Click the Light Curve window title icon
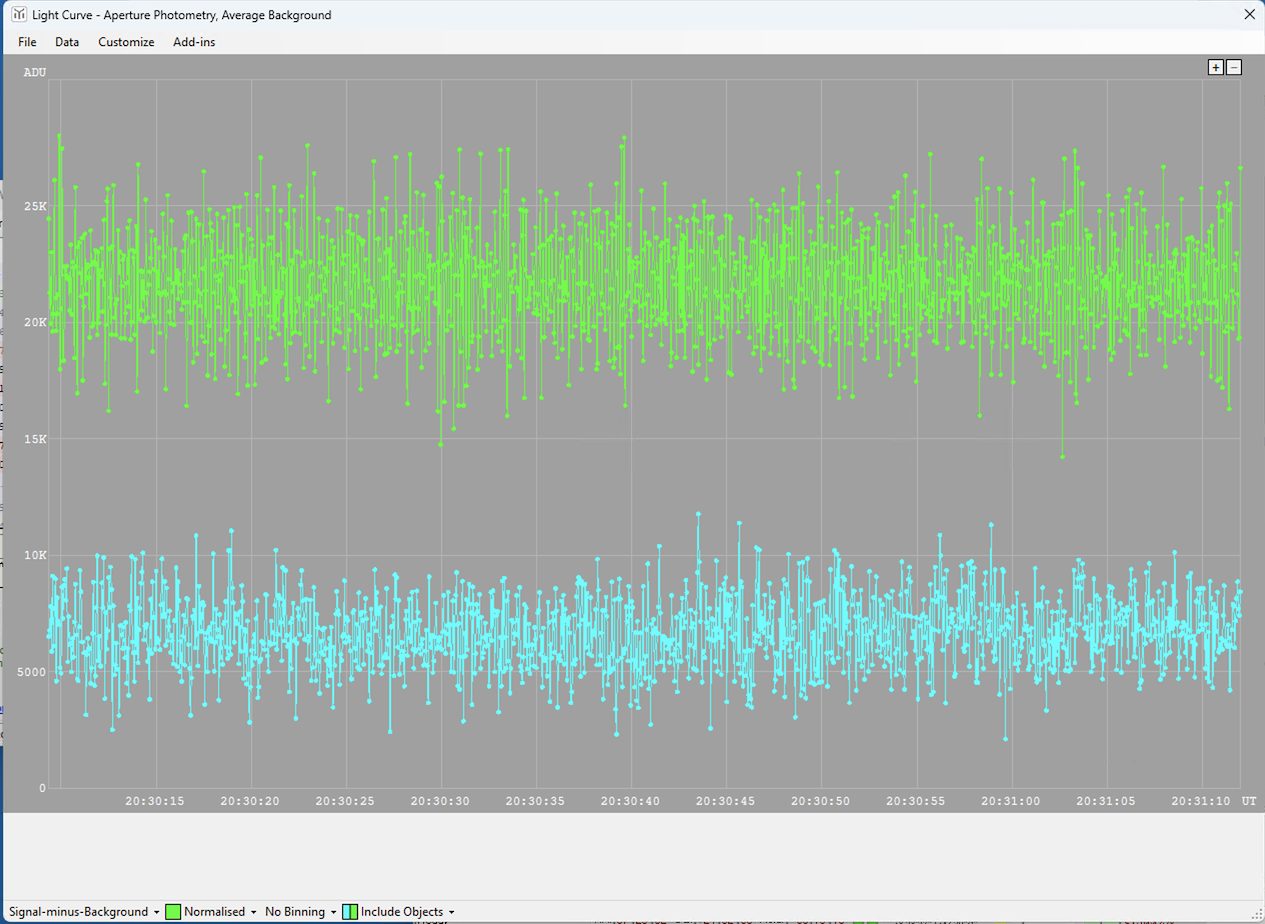Viewport: 1265px width, 924px height. coord(19,15)
